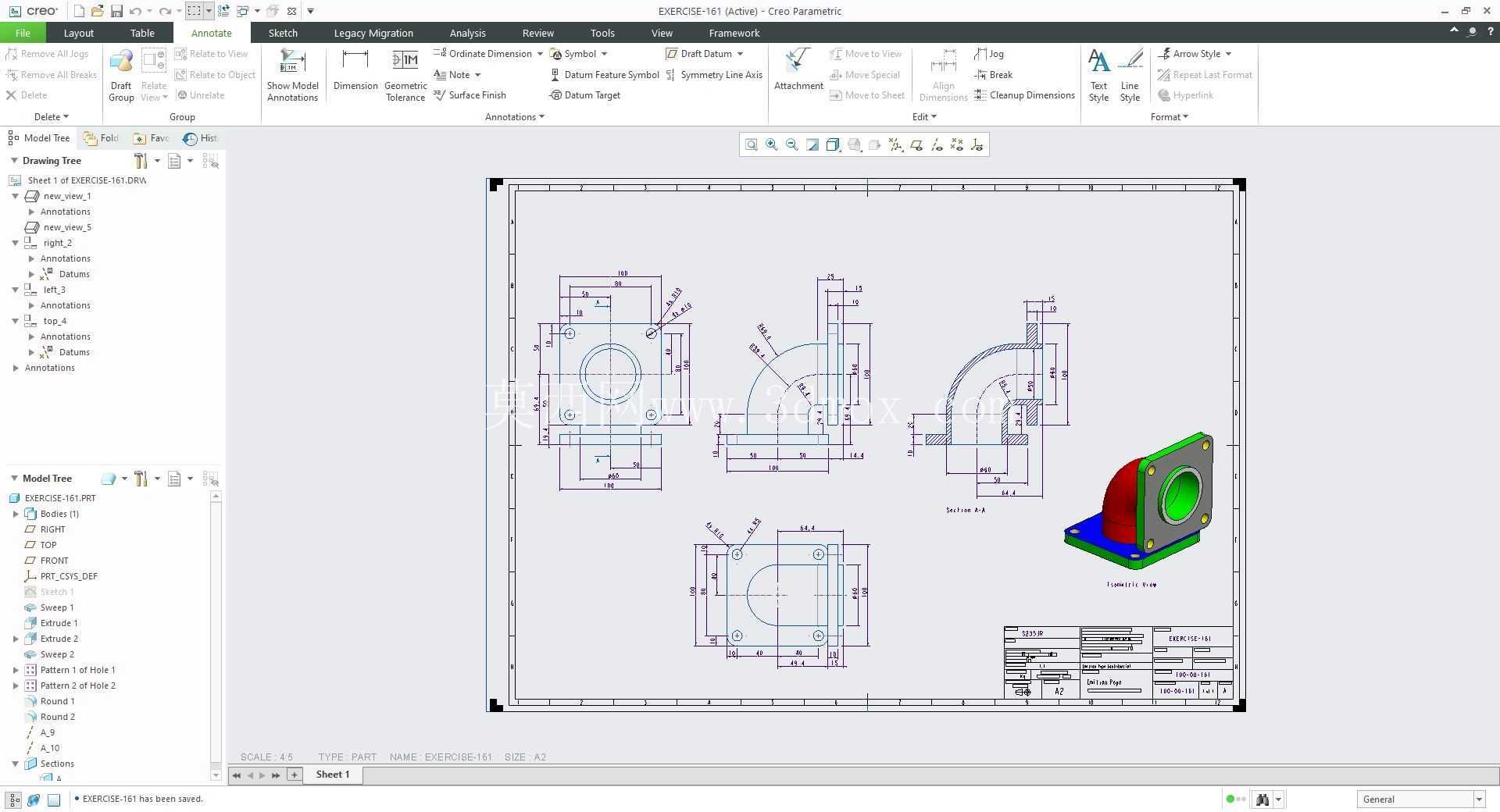Open the Ordinate Dimension dropdown arrow

click(x=540, y=54)
